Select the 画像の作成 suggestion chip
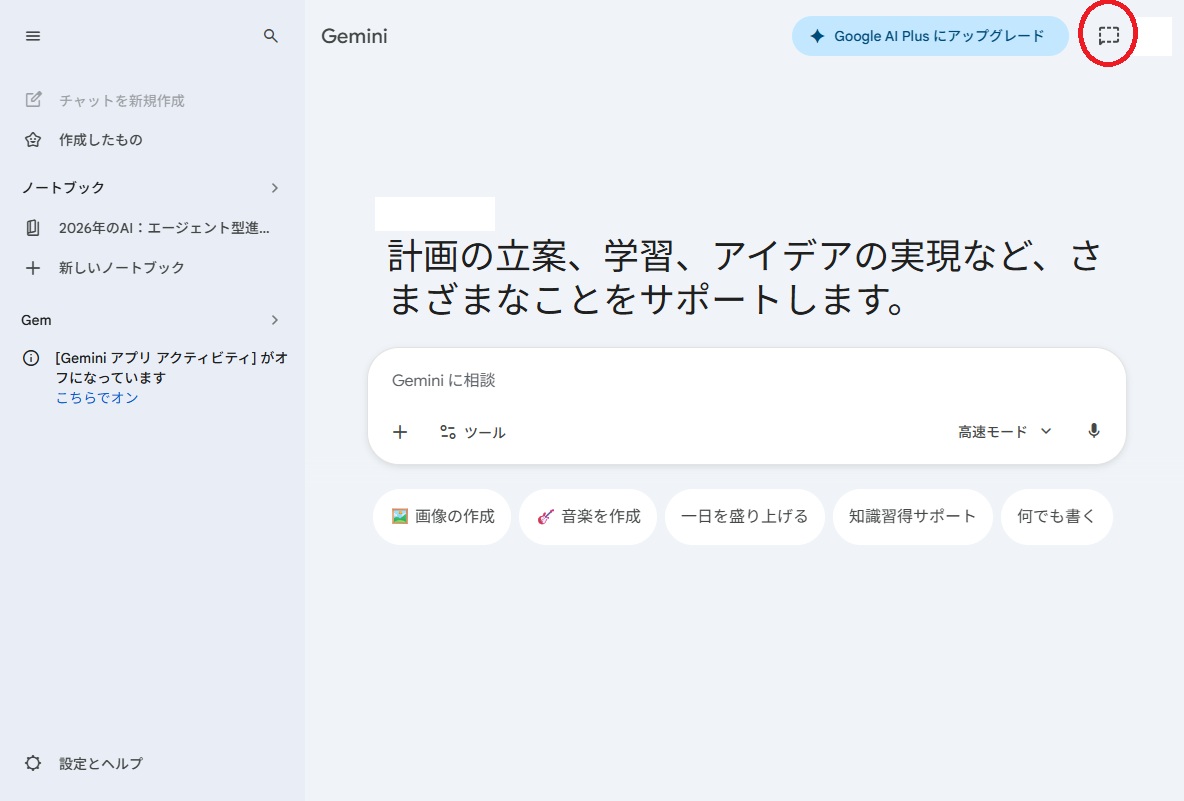Viewport: 1184px width, 801px height. click(442, 516)
